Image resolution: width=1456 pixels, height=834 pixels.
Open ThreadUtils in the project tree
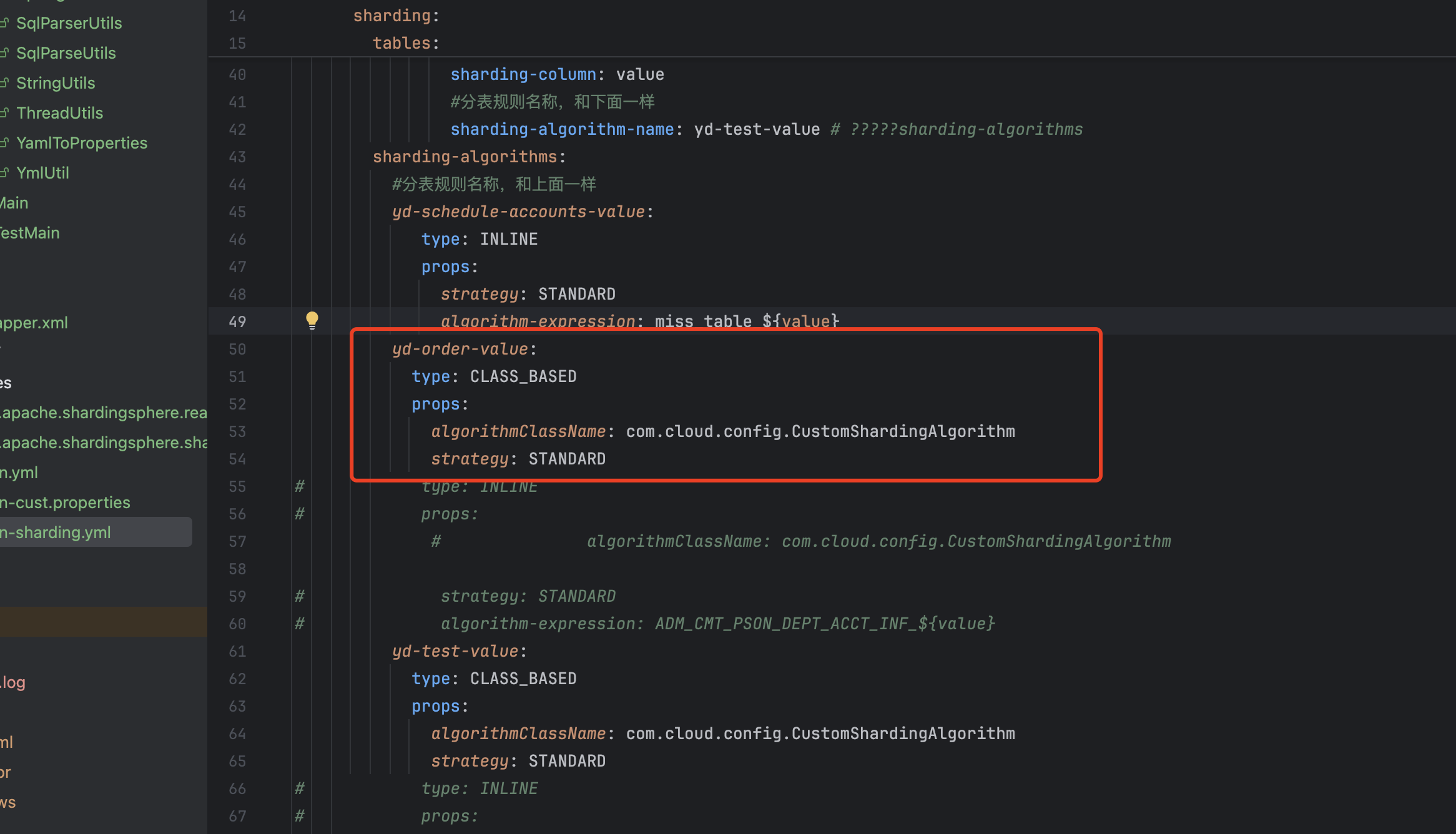pyautogui.click(x=59, y=113)
